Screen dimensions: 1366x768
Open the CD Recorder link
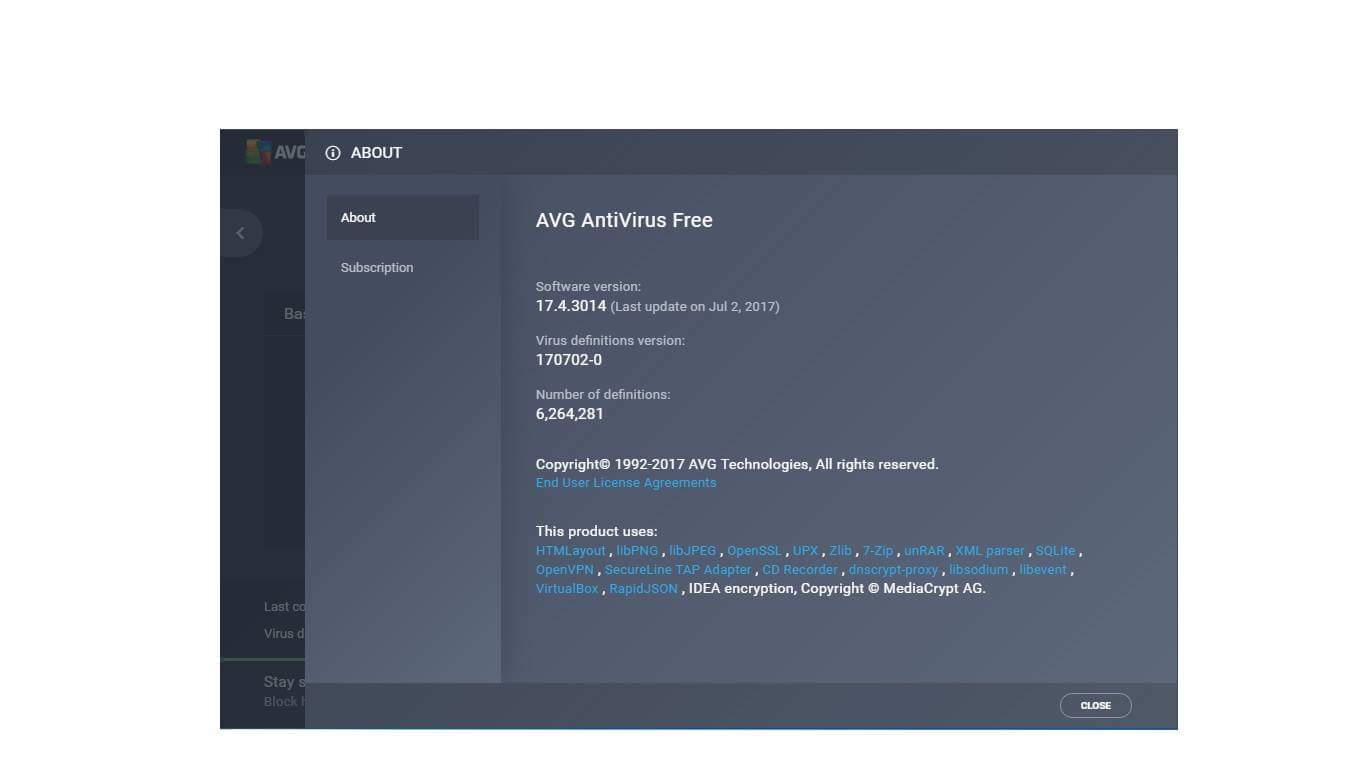point(800,570)
